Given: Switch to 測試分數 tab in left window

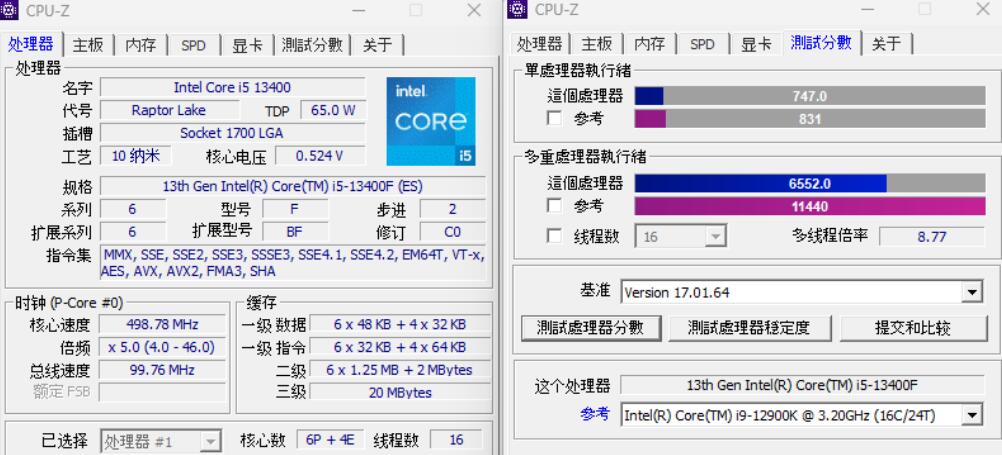Looking at the screenshot, I should pos(312,45).
